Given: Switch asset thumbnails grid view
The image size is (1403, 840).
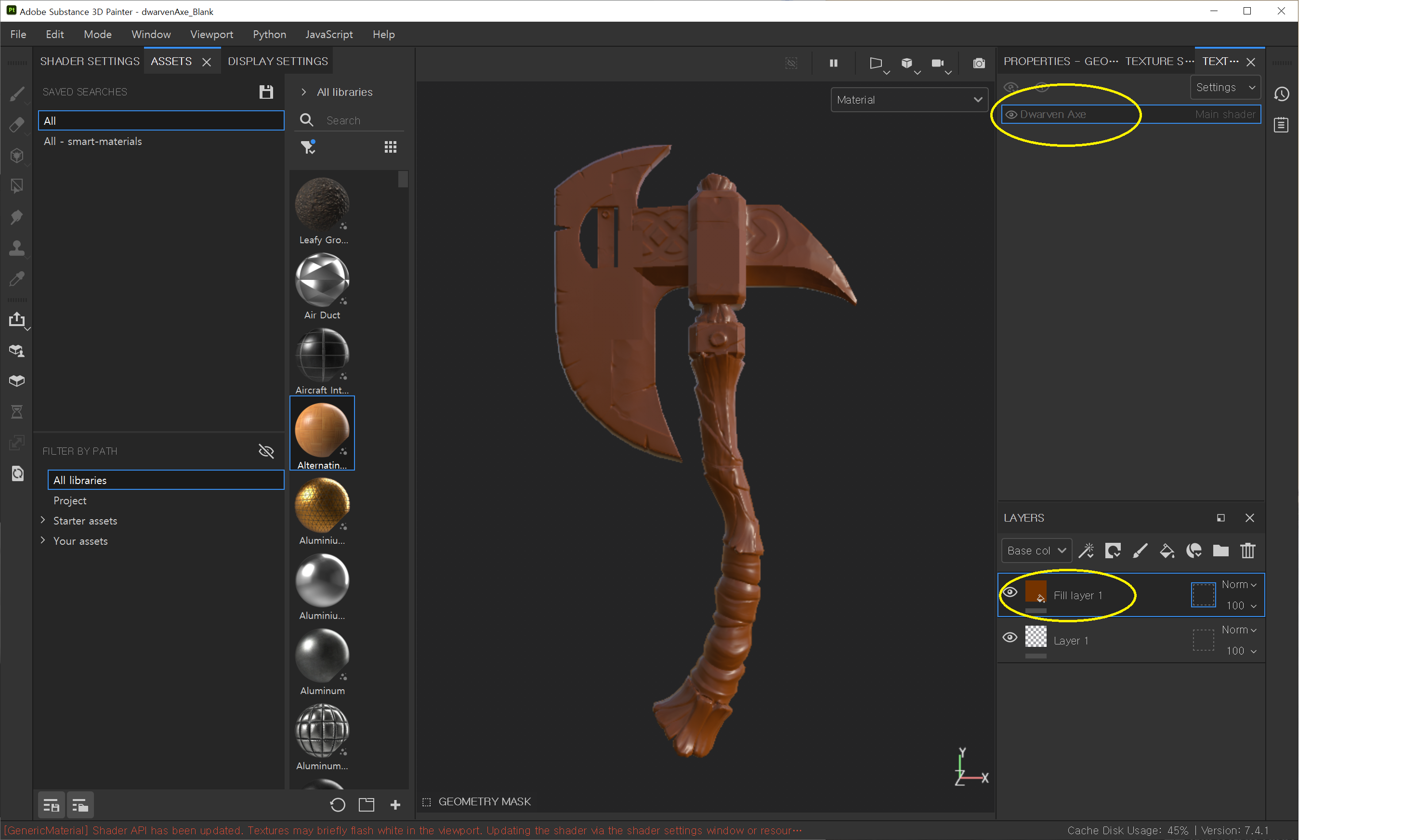Looking at the screenshot, I should [391, 147].
